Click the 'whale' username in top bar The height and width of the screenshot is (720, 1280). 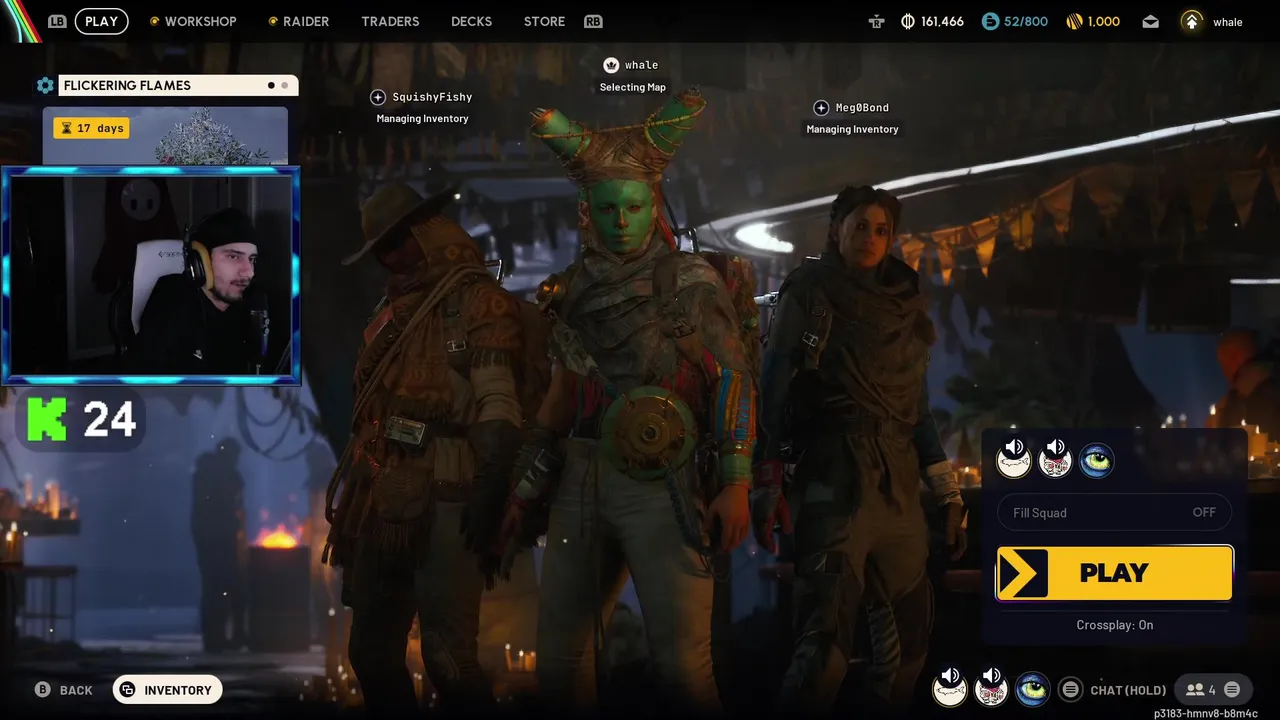1227,22
